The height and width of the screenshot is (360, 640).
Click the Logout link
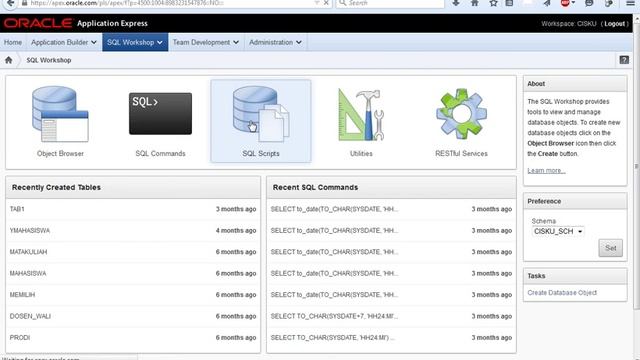(x=614, y=24)
